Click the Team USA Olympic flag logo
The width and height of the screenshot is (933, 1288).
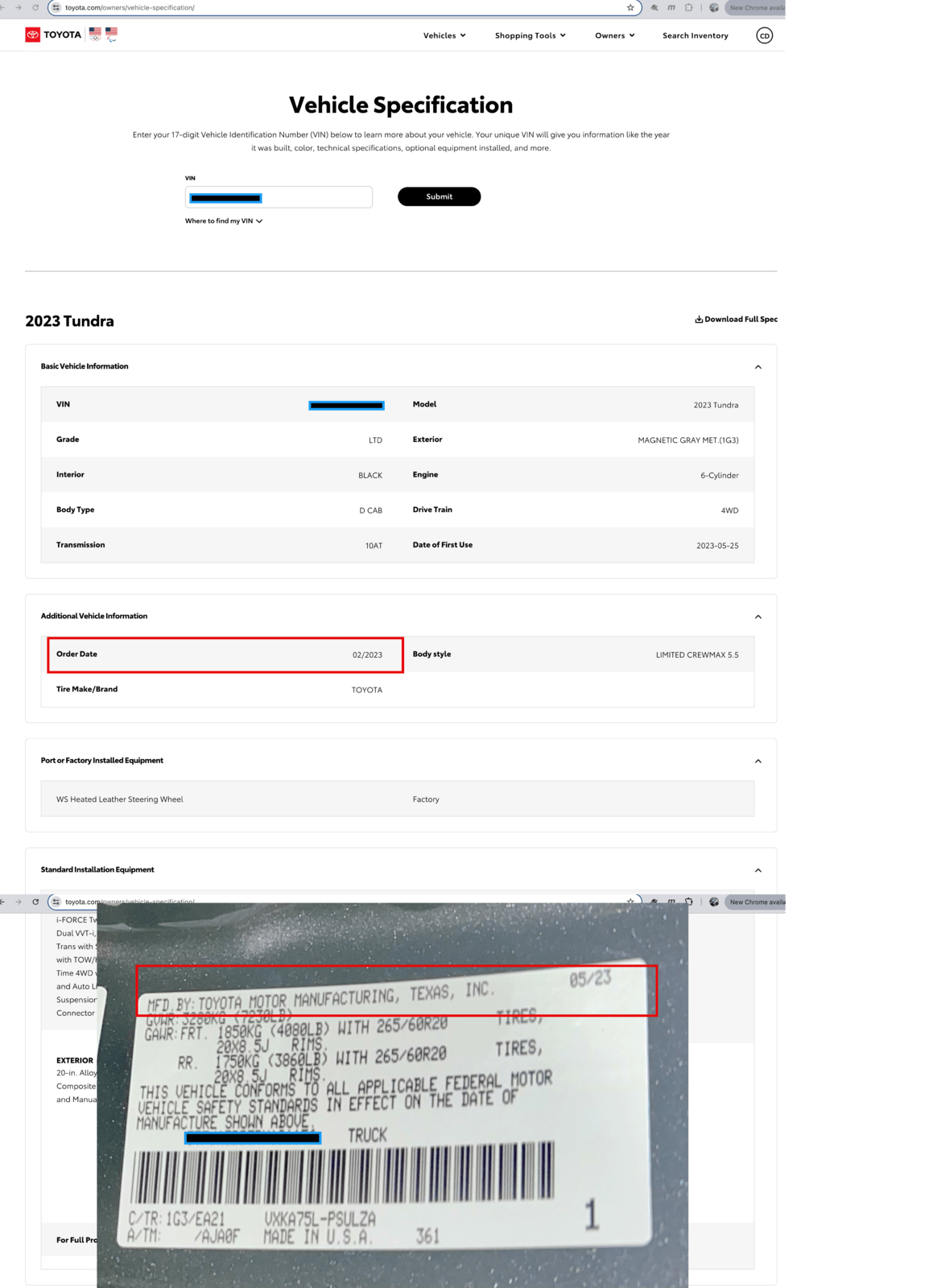[95, 35]
